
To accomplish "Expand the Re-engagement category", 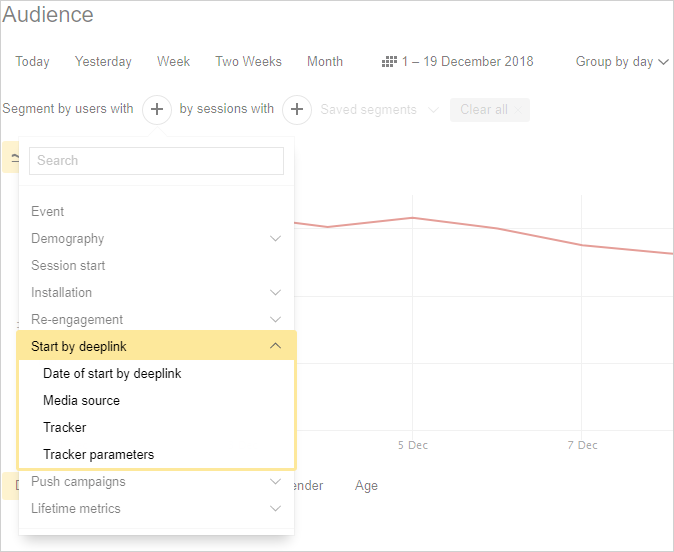I will pos(275,320).
